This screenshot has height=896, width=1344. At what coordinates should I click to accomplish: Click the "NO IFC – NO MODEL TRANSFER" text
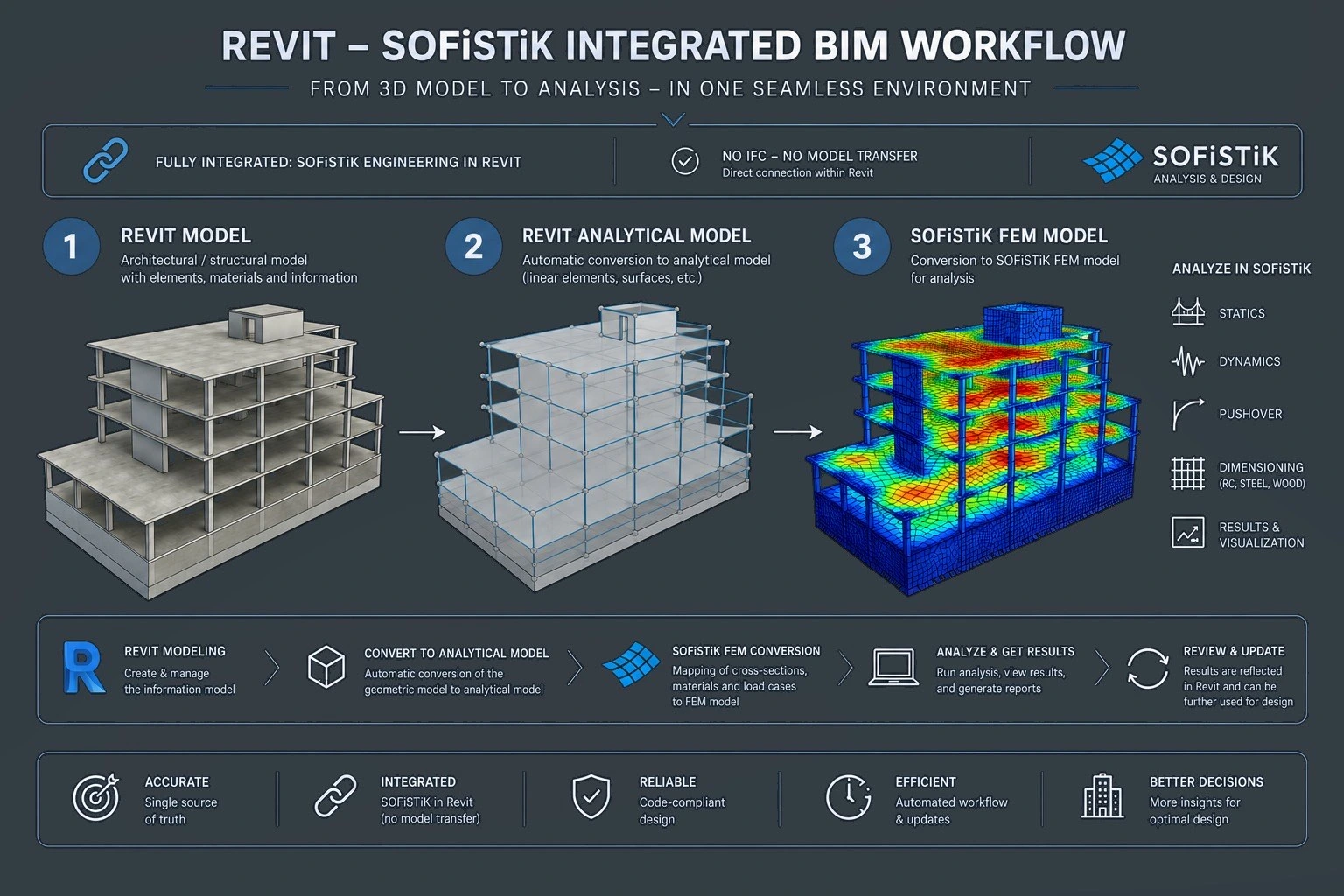point(820,156)
